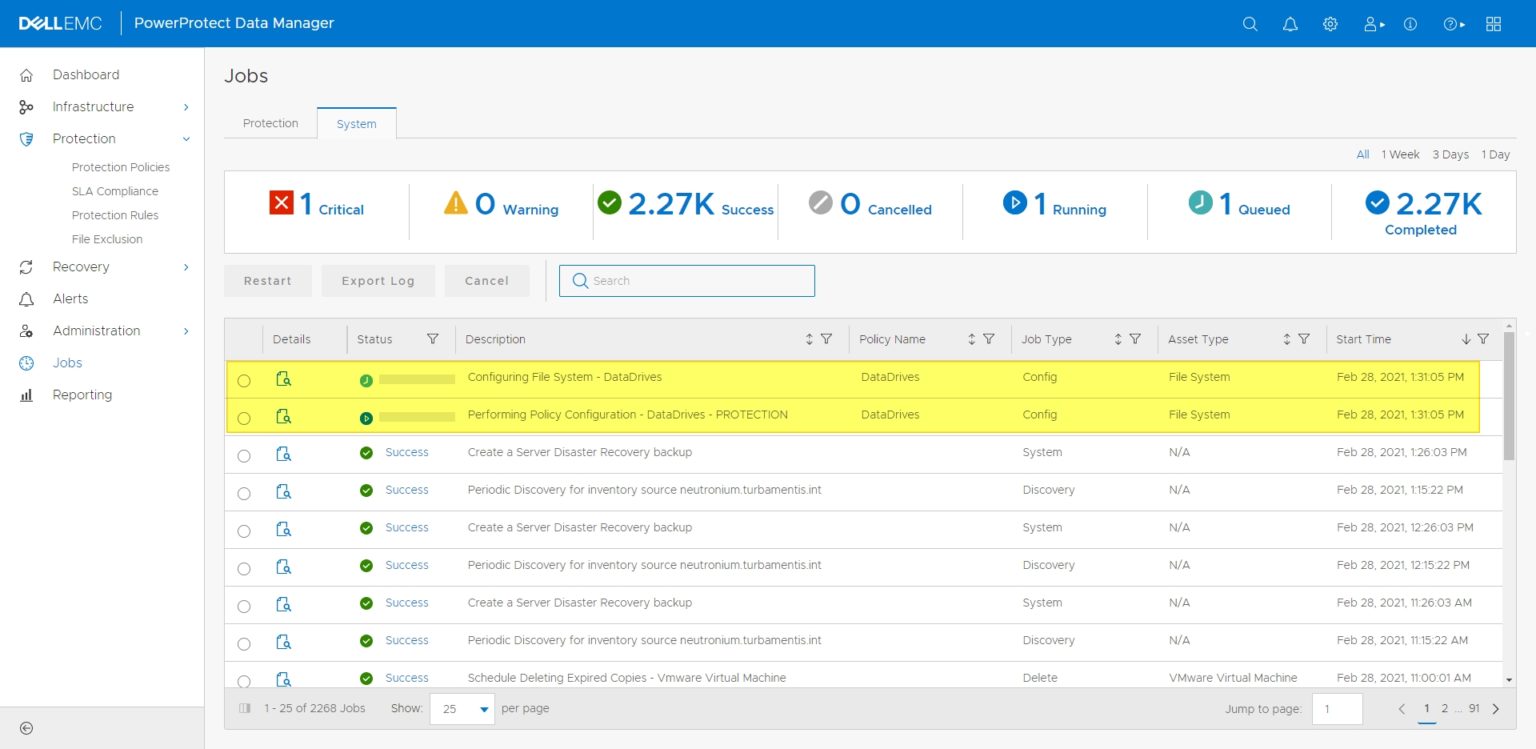The image size is (1536, 749).
Task: Open the per page count dropdown
Action: (x=462, y=709)
